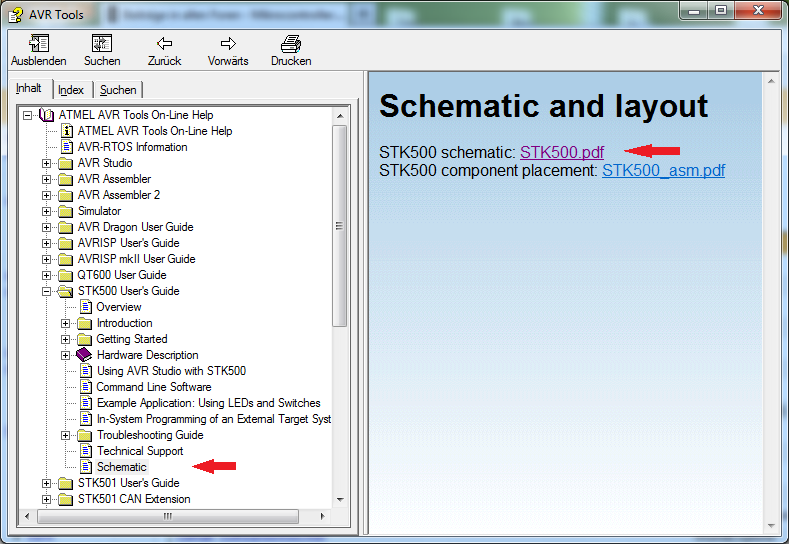Click the tree's scroll down arrow
Viewport: 789px width, 544px height.
click(340, 500)
